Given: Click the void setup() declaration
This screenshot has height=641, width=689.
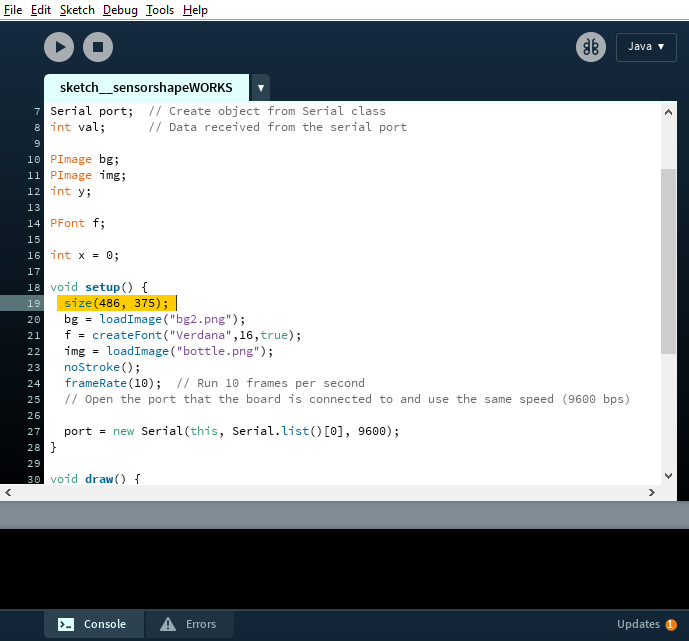Looking at the screenshot, I should [x=99, y=287].
